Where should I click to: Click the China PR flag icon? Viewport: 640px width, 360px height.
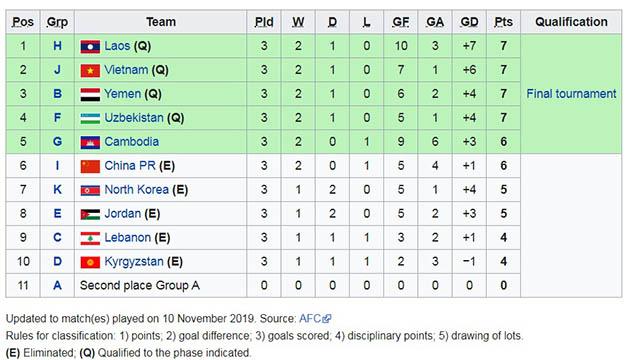[90, 167]
